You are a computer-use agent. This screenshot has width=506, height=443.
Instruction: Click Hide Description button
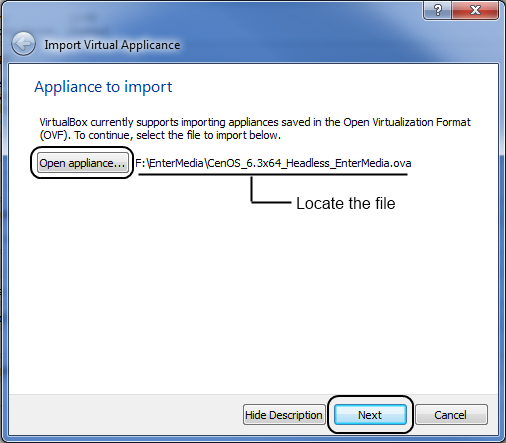[284, 415]
